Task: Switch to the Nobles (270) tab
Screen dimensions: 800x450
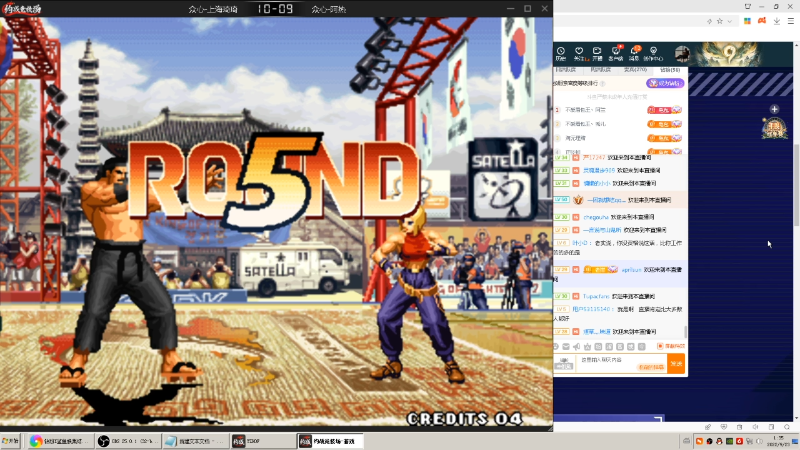Action: point(635,70)
